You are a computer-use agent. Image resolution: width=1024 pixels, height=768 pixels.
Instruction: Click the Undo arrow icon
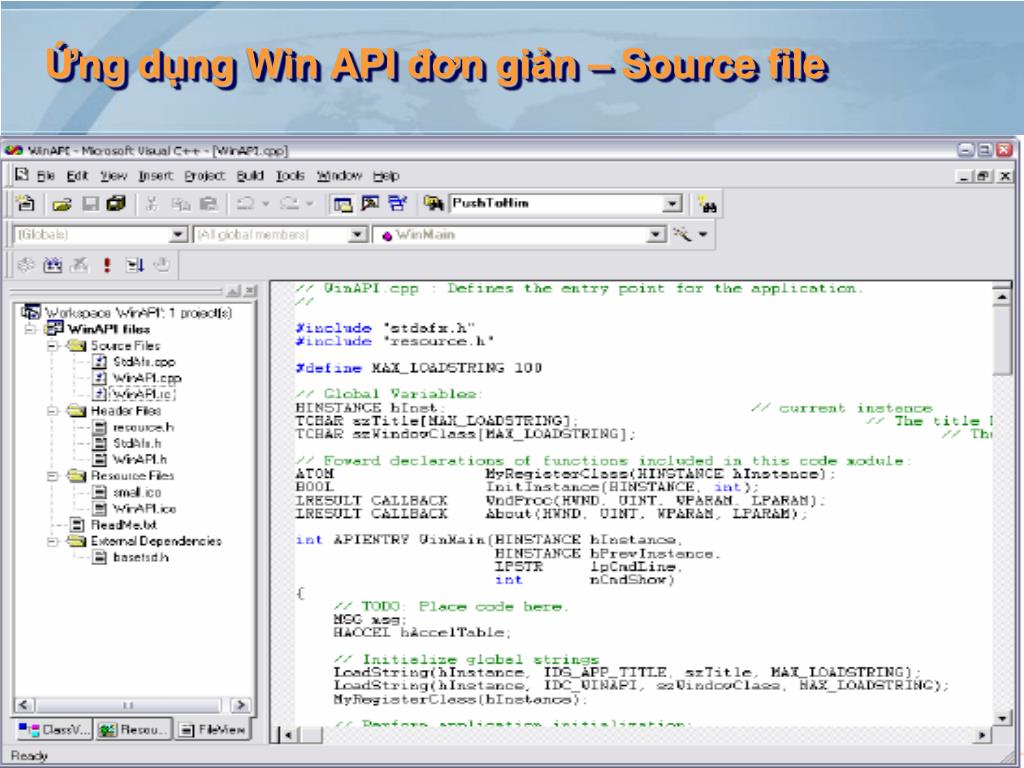click(x=245, y=204)
